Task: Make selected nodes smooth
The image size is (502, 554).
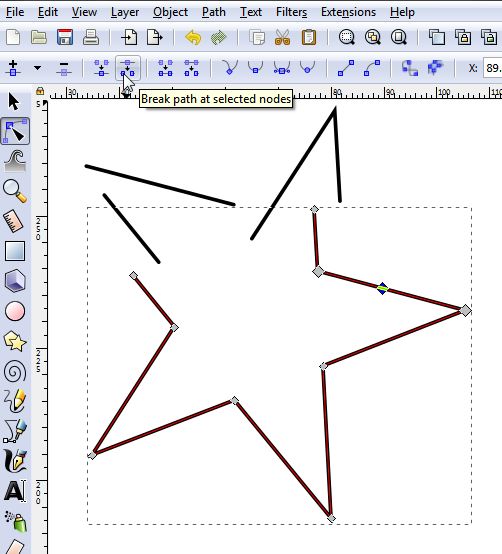Action: coord(255,68)
